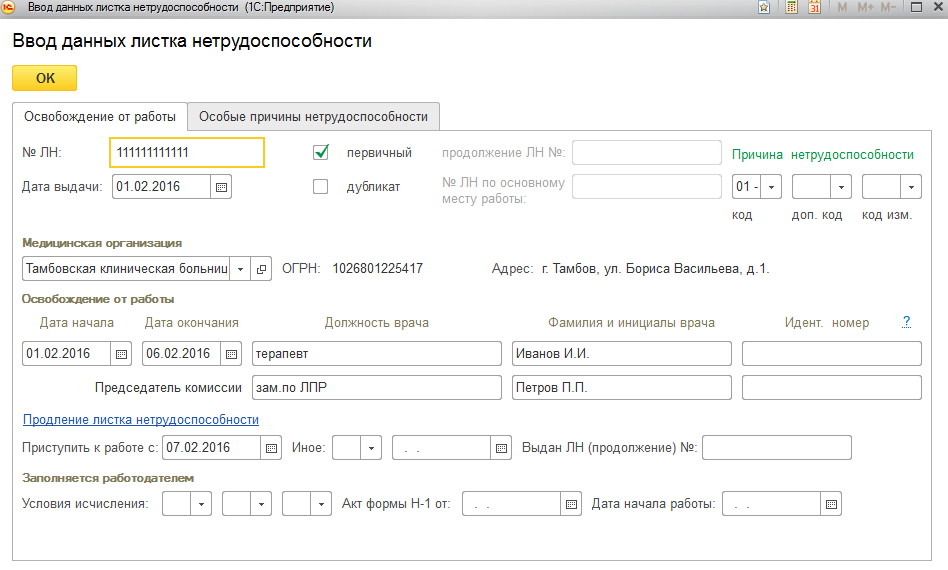
Task: Check the дубликат checkbox
Action: tap(320, 187)
